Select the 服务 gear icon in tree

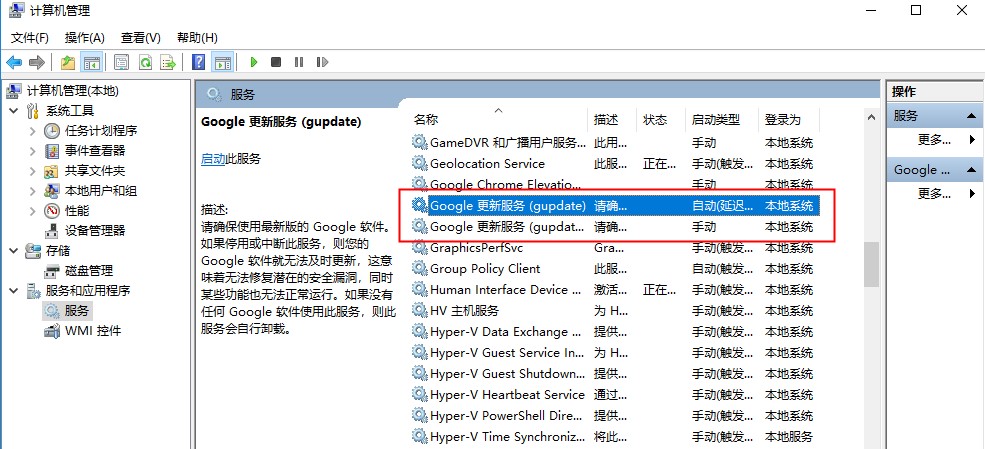coord(52,311)
